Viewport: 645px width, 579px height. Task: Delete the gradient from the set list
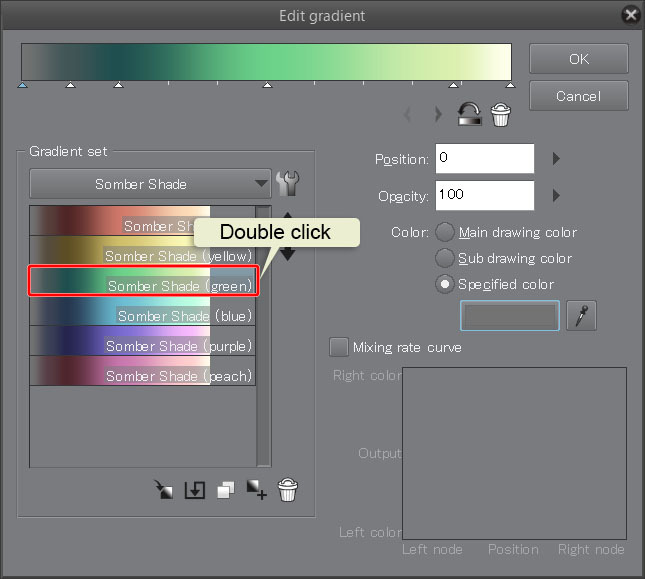pos(288,490)
